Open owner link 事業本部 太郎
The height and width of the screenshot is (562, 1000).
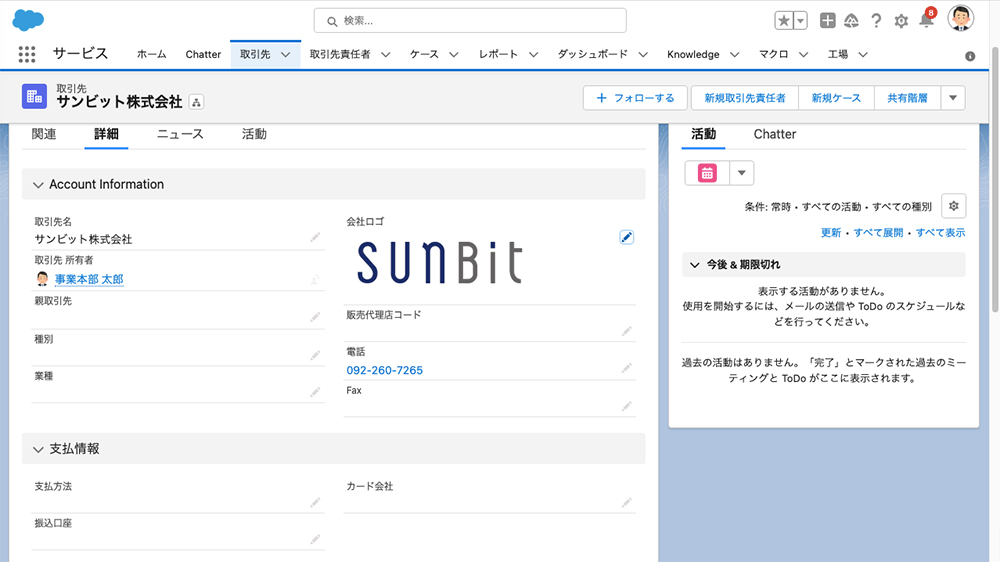point(89,279)
